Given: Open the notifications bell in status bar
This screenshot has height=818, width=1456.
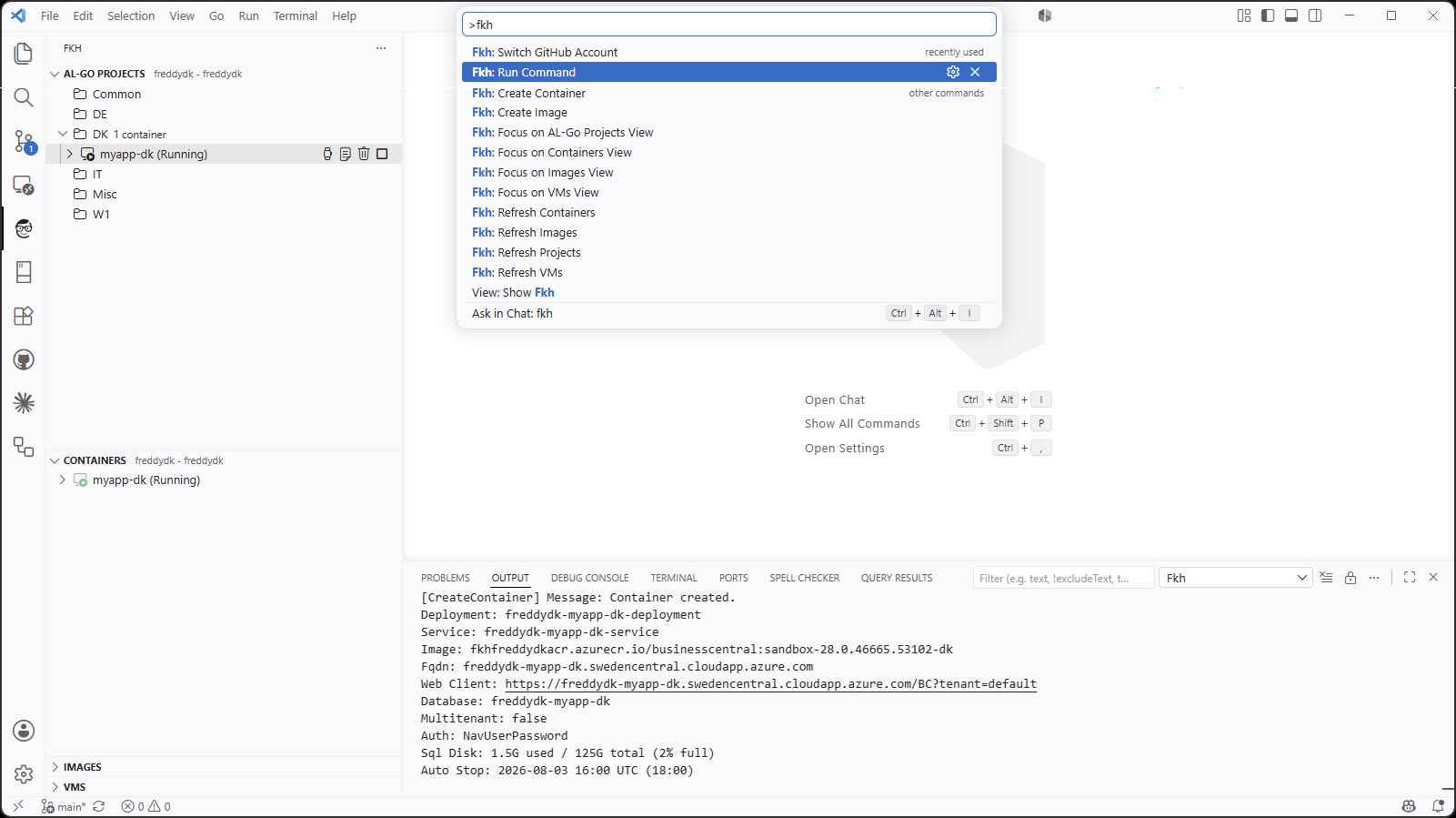Looking at the screenshot, I should tap(1438, 806).
